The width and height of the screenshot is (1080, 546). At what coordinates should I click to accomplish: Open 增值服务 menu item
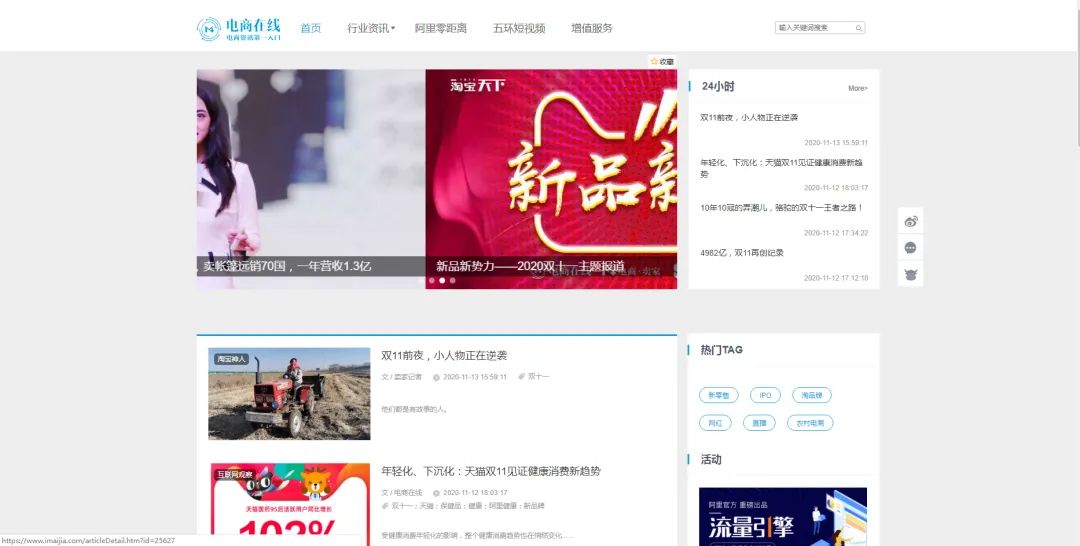pyautogui.click(x=592, y=28)
